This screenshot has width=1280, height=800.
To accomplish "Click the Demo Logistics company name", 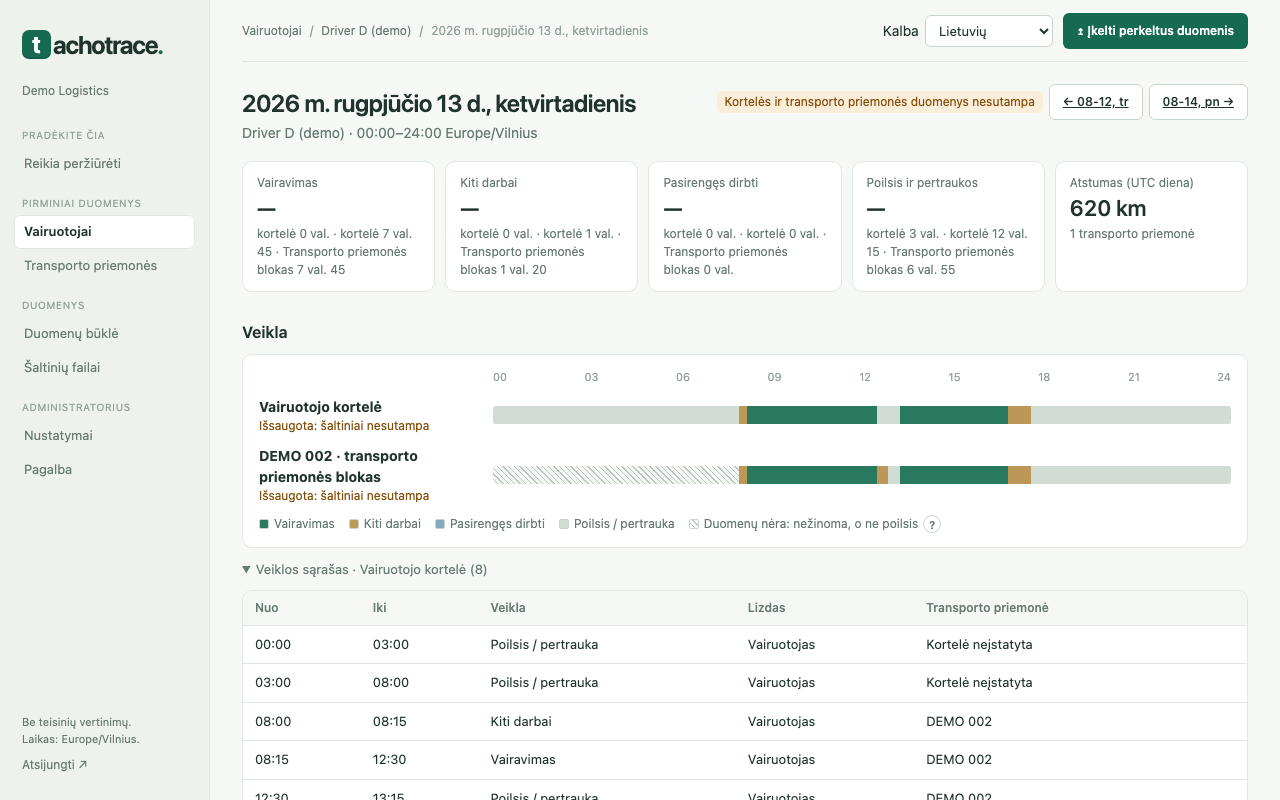I will [65, 91].
